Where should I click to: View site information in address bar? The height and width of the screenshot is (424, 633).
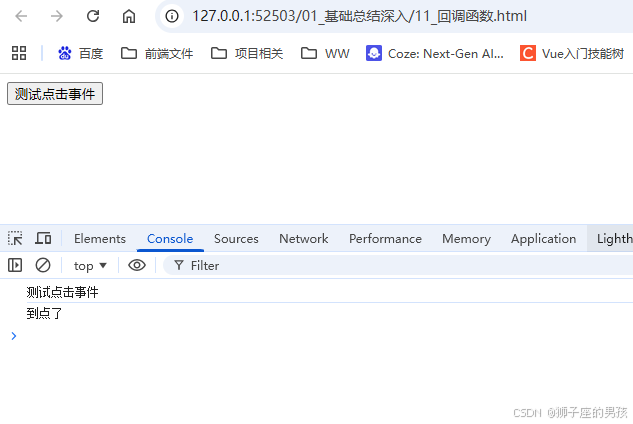point(172,16)
